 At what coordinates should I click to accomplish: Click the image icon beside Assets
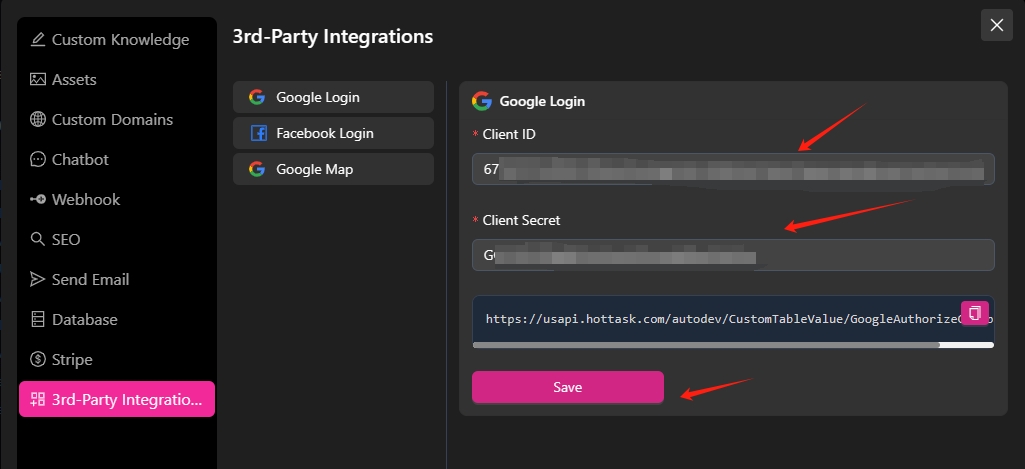[x=38, y=79]
